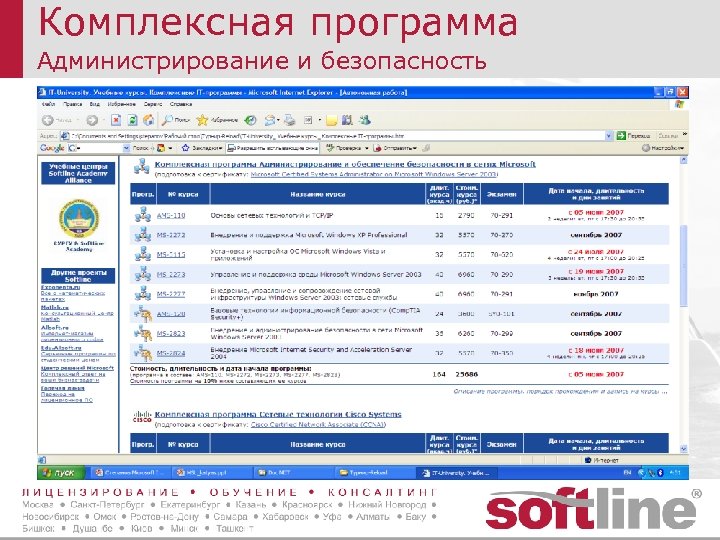The image size is (720, 540).
Task: Open the AMS-110 course link
Action: [171, 215]
